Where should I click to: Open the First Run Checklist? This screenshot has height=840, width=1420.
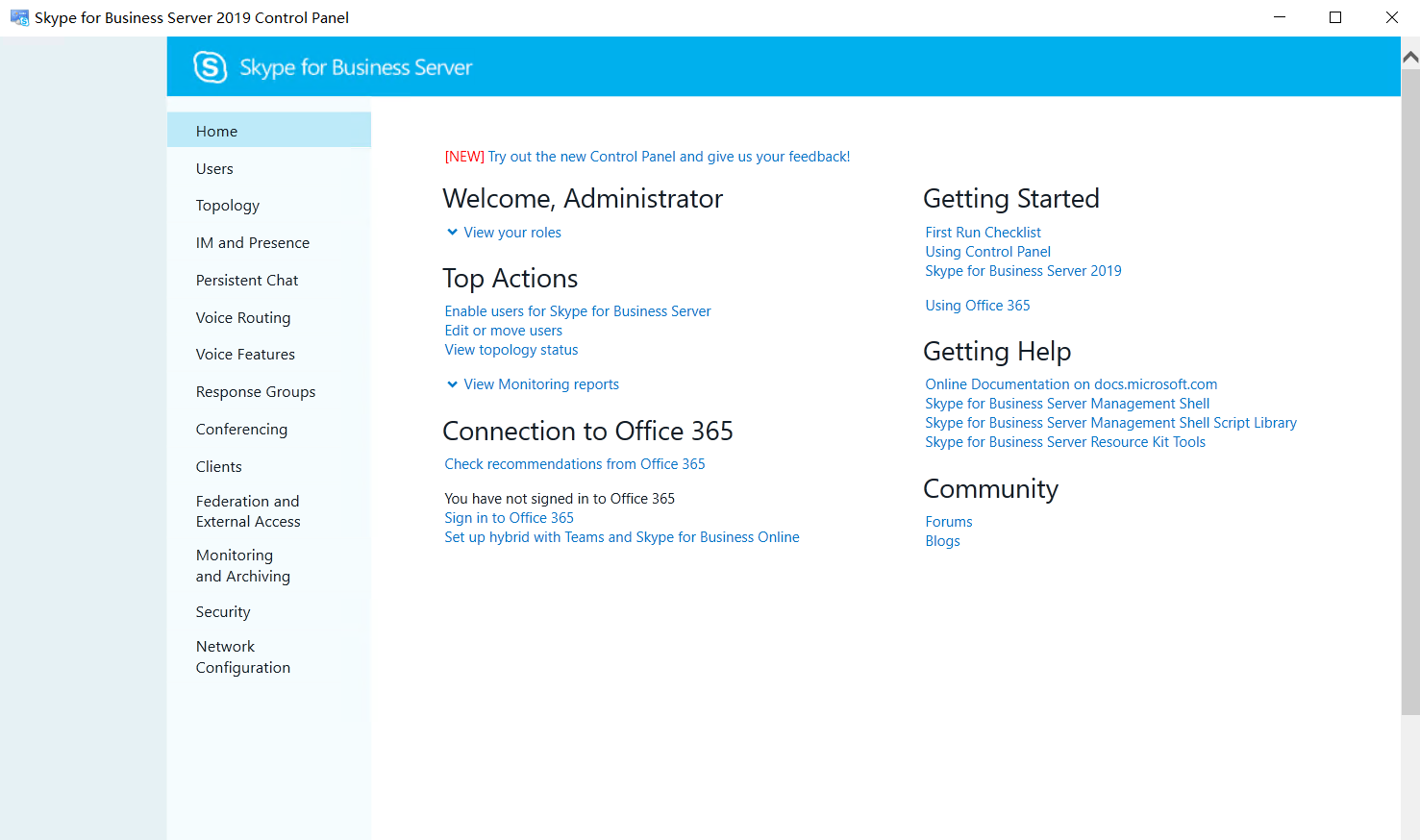tap(984, 233)
